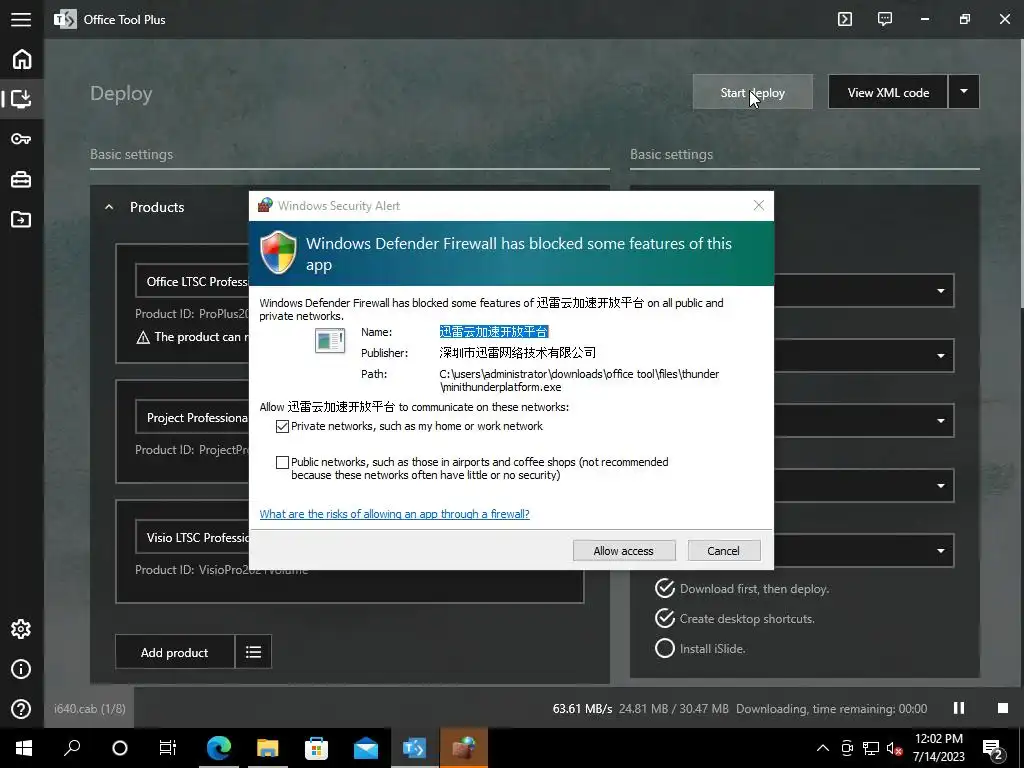Click Cortana circle on taskbar
This screenshot has width=1024, height=768.
(x=120, y=748)
